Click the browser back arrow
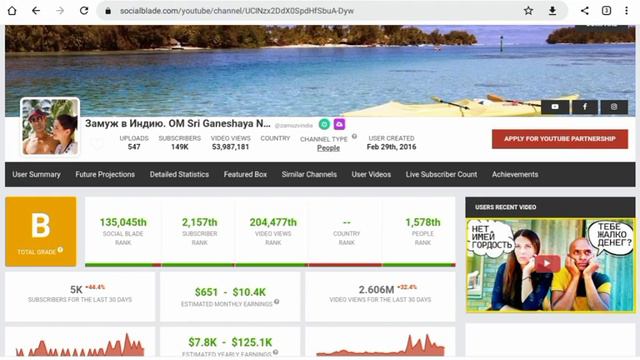 [36, 11]
